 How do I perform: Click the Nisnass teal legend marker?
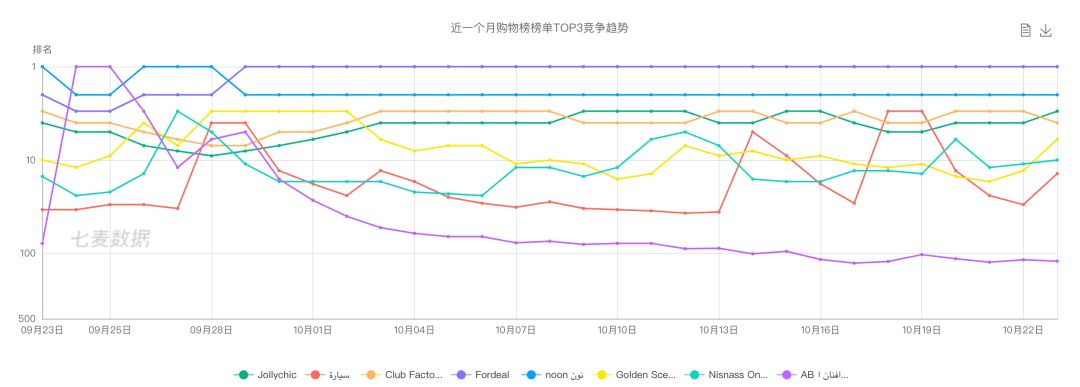[692, 375]
